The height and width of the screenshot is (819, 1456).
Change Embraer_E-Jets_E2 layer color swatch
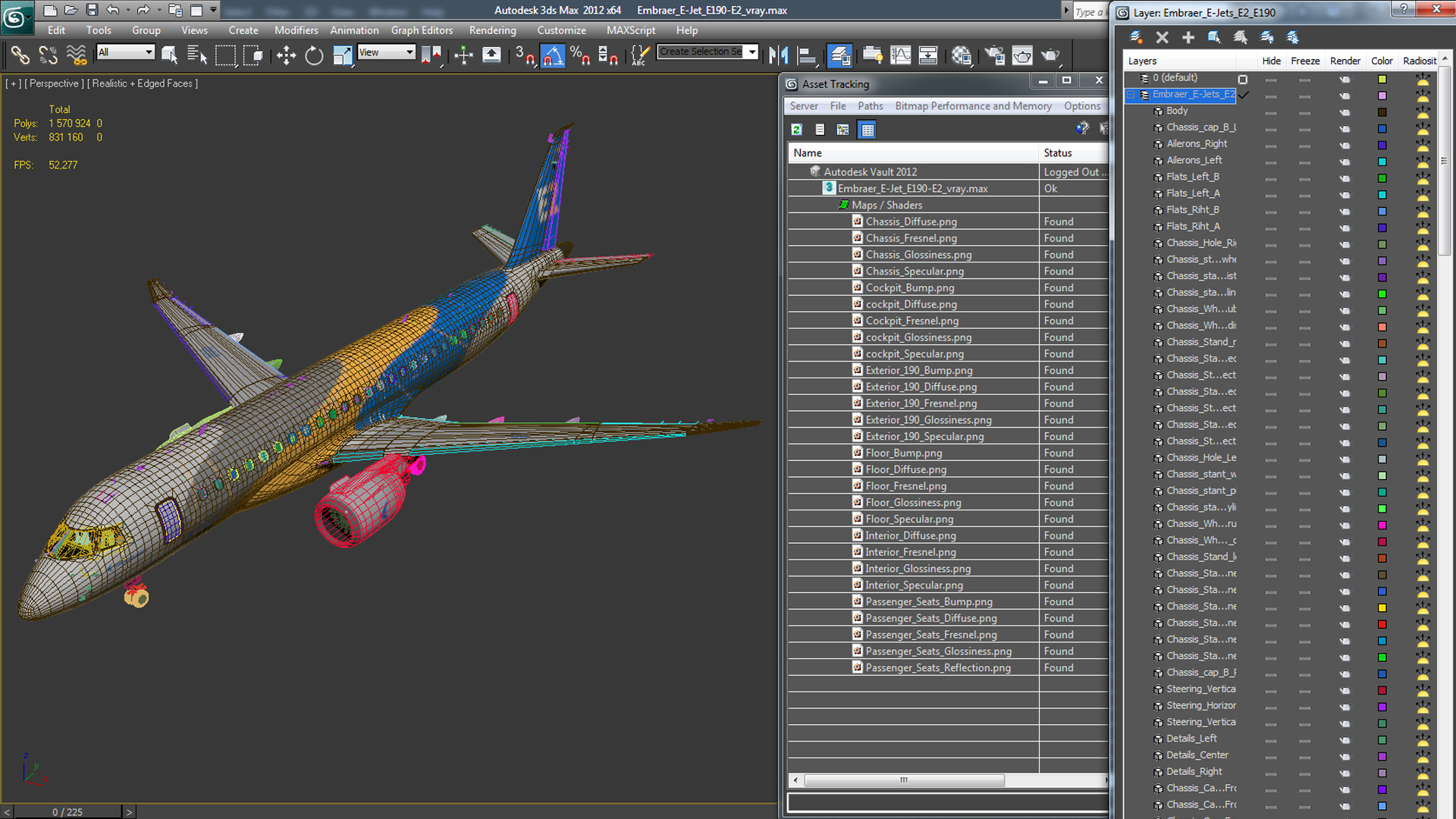(x=1382, y=96)
